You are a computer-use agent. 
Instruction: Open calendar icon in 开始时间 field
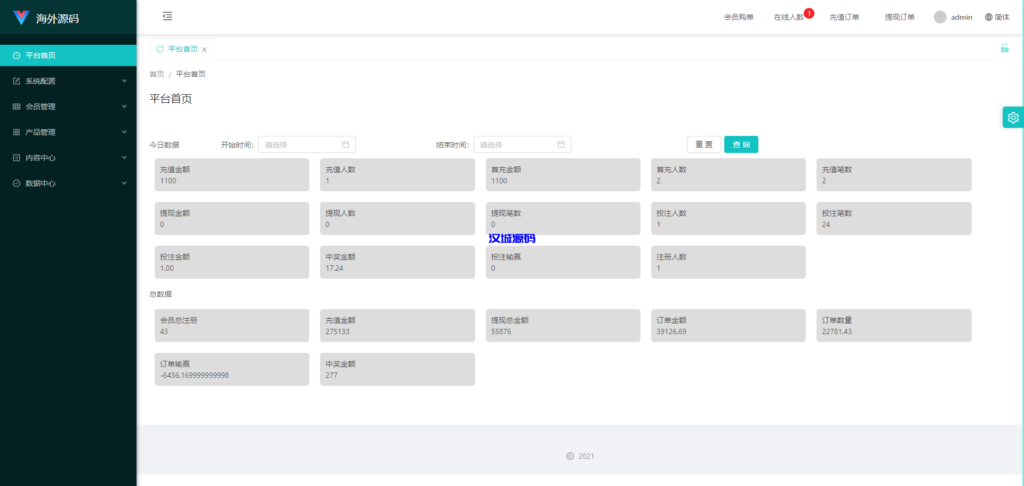pyautogui.click(x=346, y=144)
